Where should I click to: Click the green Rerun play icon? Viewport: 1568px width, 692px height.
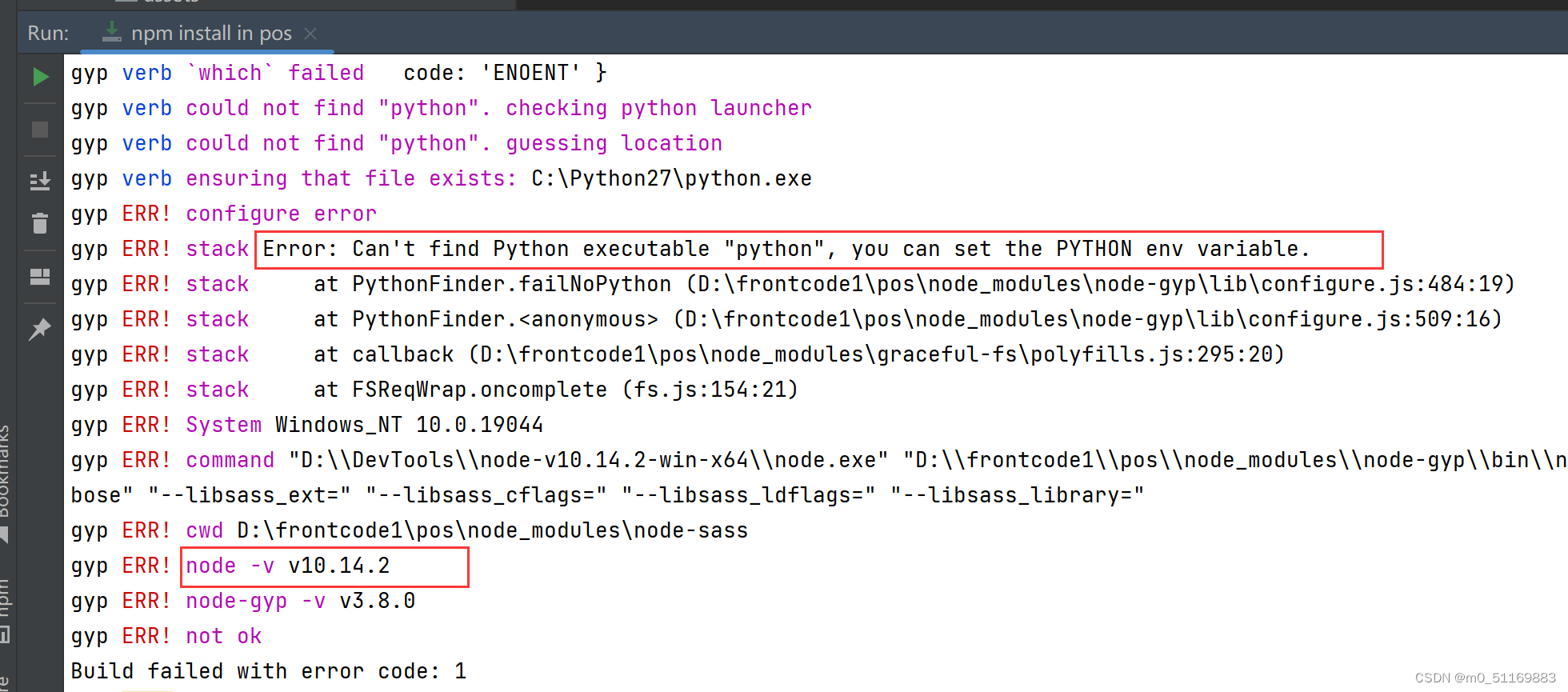(x=40, y=77)
